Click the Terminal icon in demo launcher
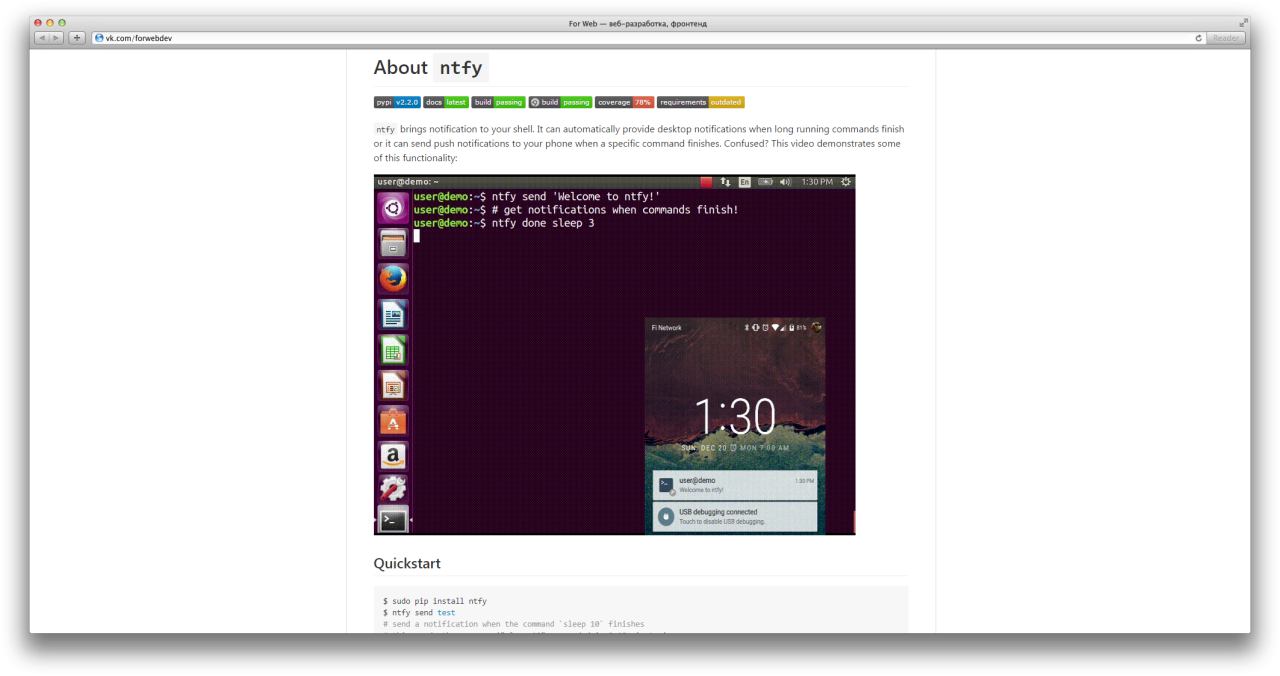This screenshot has height=676, width=1280. tap(393, 520)
